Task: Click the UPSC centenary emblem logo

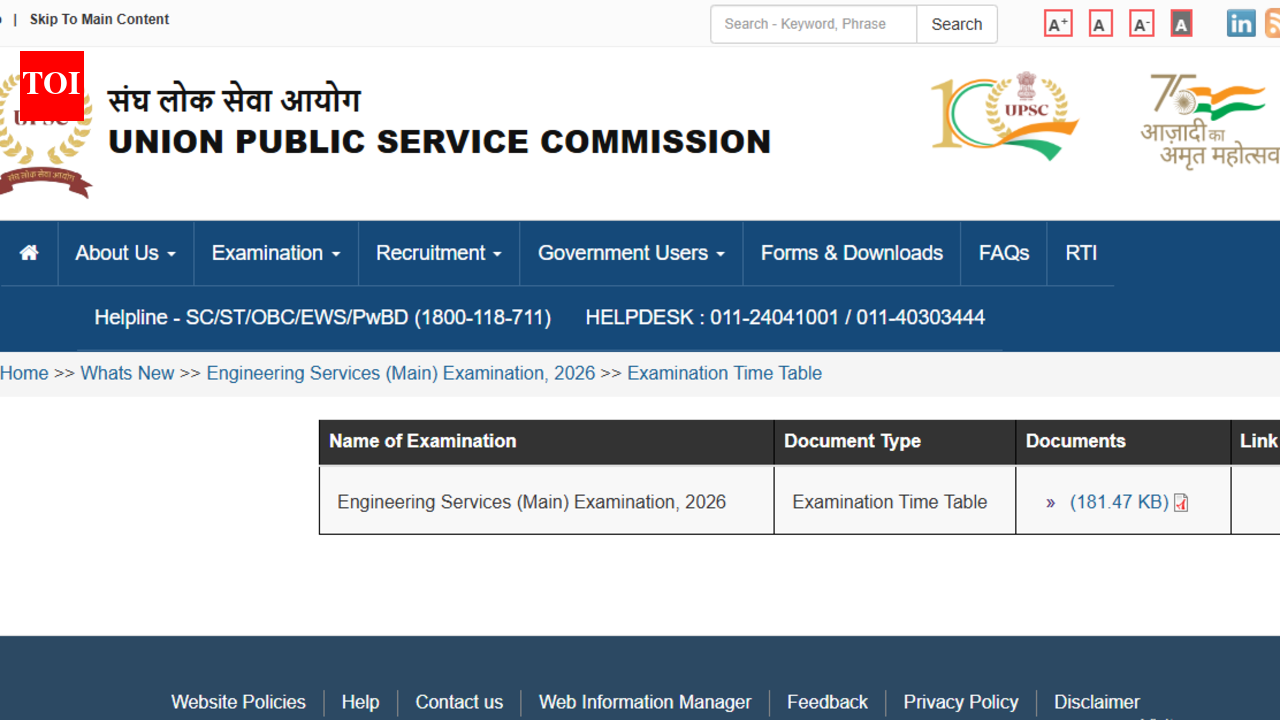Action: click(x=1005, y=115)
